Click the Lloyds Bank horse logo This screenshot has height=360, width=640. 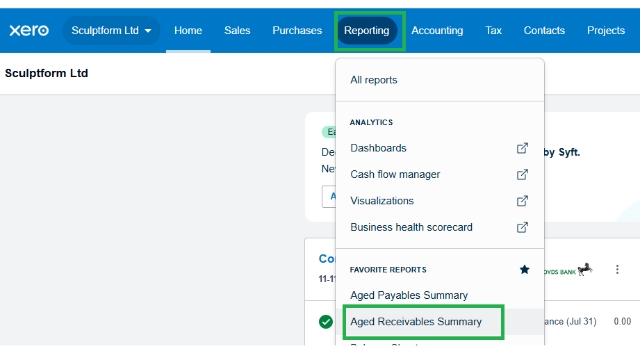(x=584, y=269)
